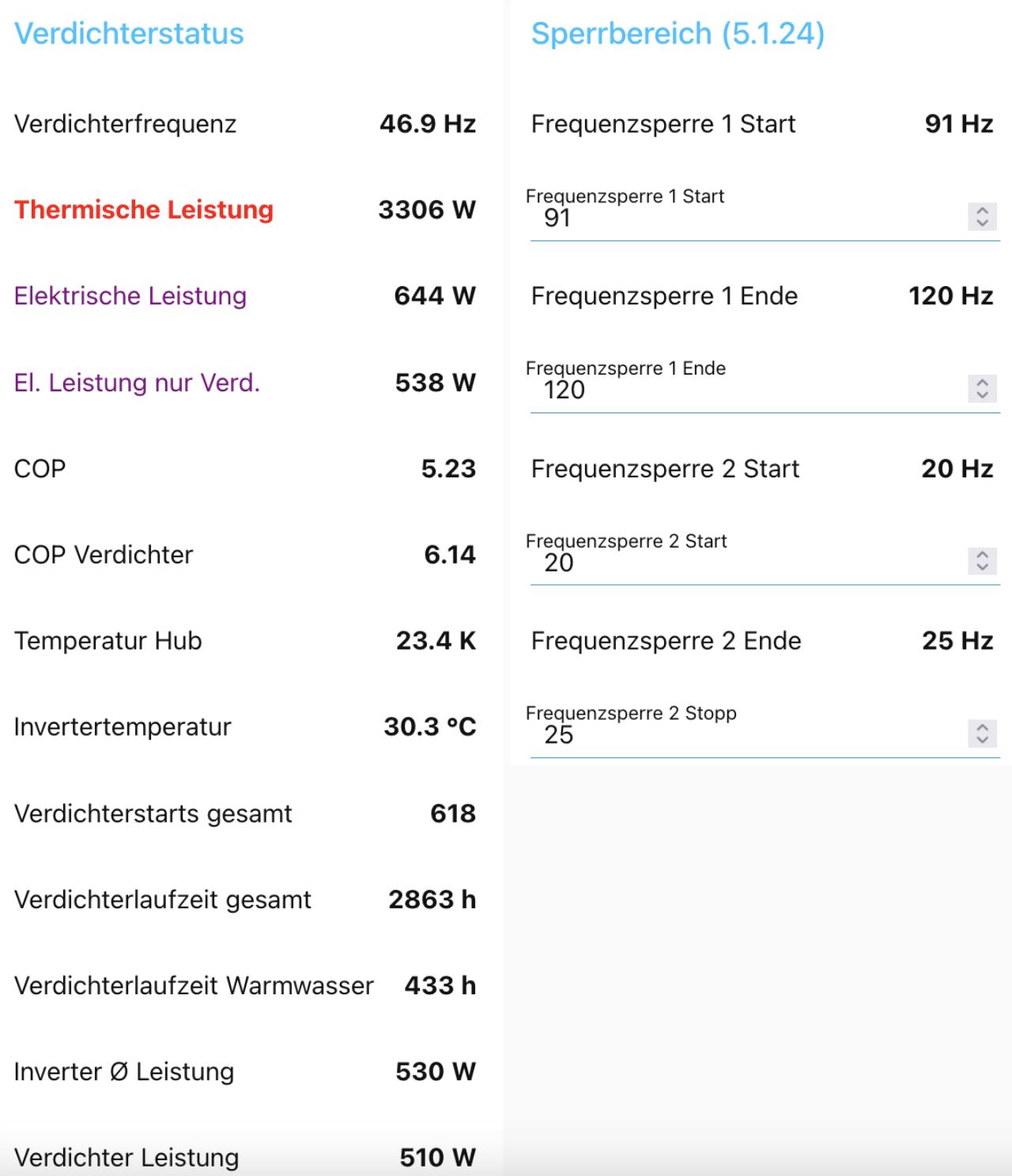Screen dimensions: 1012x1176
Task: Focus the Frequenzsperre 2 Stopp field showing 25
Action: 743,735
